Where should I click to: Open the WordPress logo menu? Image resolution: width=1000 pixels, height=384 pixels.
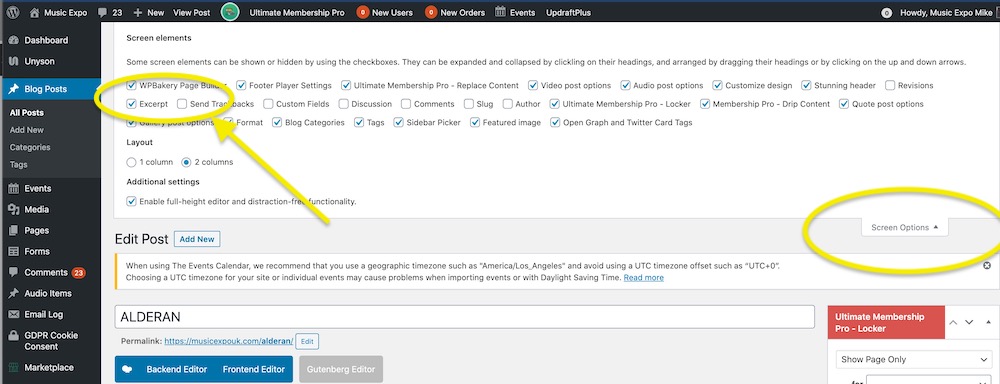pos(13,12)
